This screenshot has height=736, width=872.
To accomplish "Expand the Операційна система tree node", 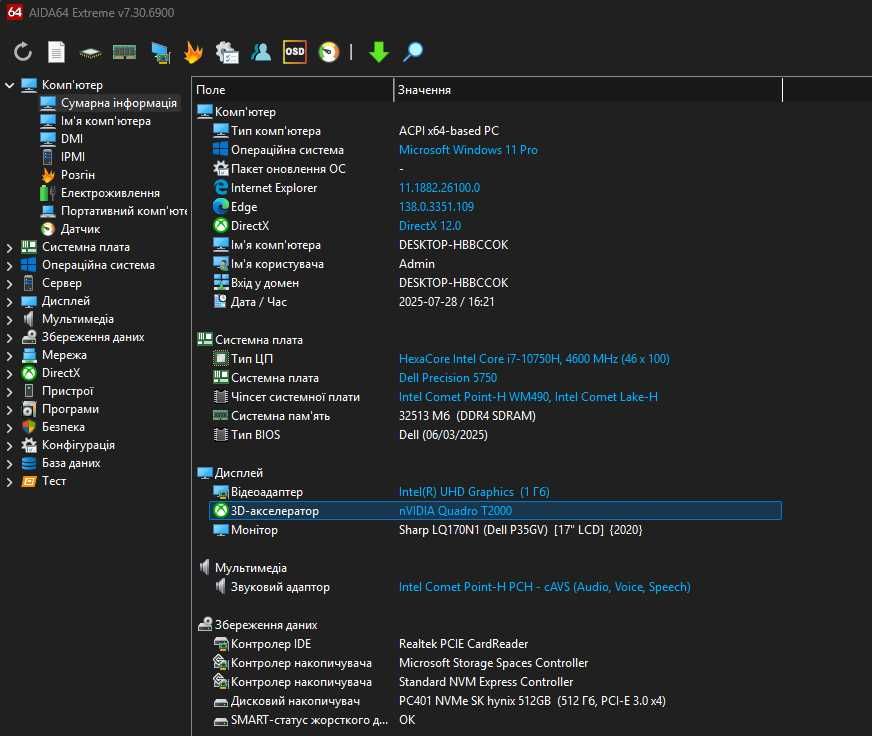I will tap(9, 265).
